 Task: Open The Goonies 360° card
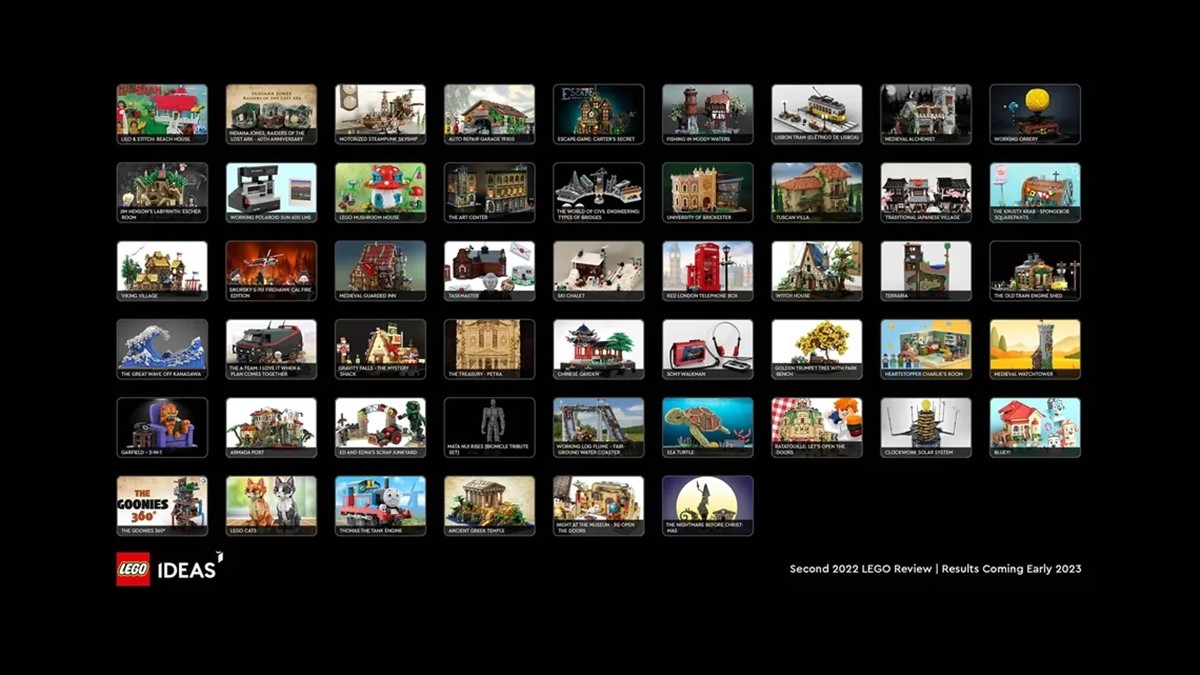(x=162, y=506)
